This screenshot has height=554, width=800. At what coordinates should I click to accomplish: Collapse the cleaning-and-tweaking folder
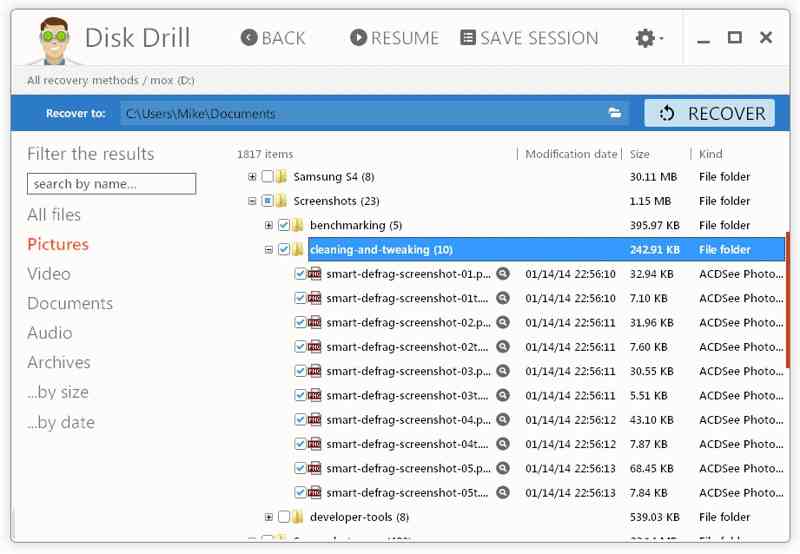(268, 249)
